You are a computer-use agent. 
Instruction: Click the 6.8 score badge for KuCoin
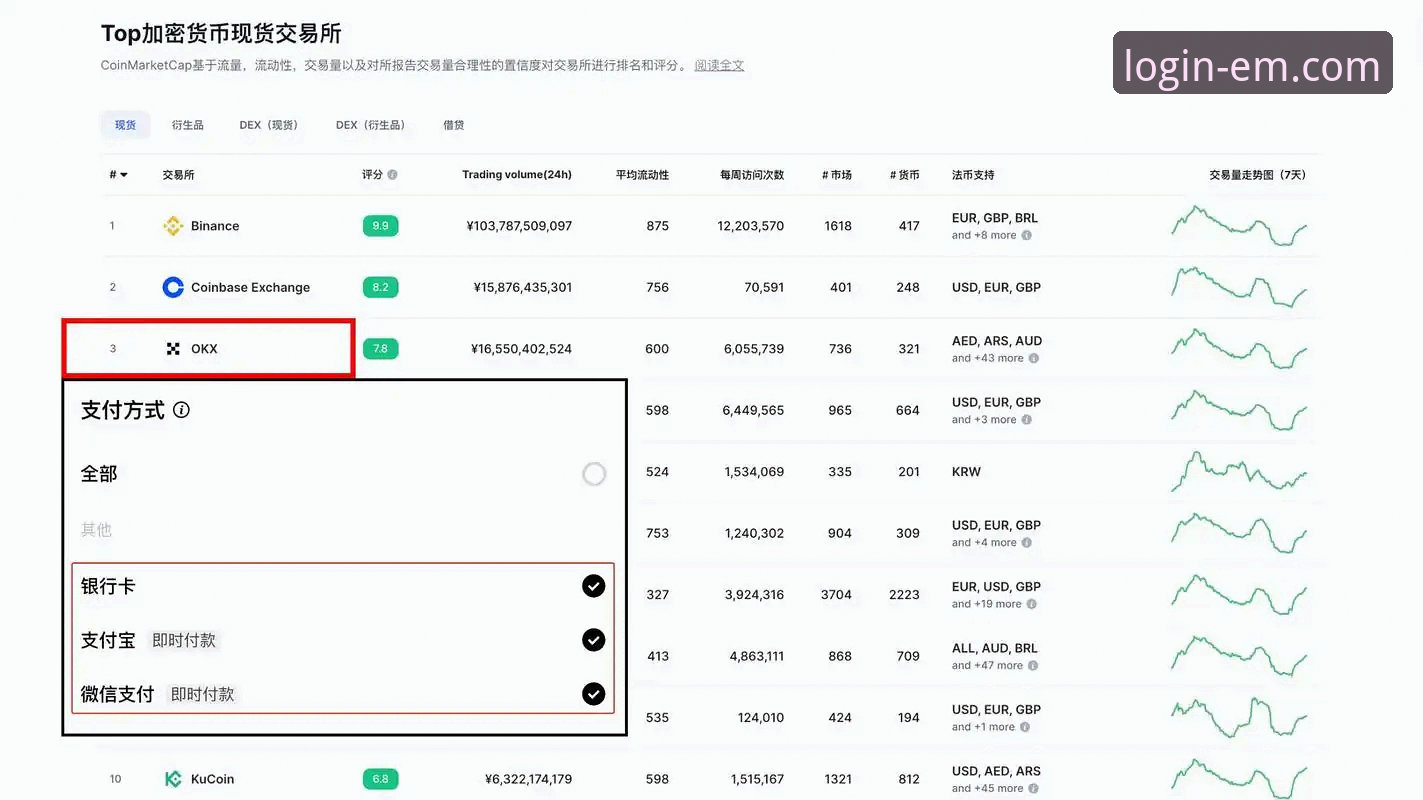pyautogui.click(x=380, y=779)
